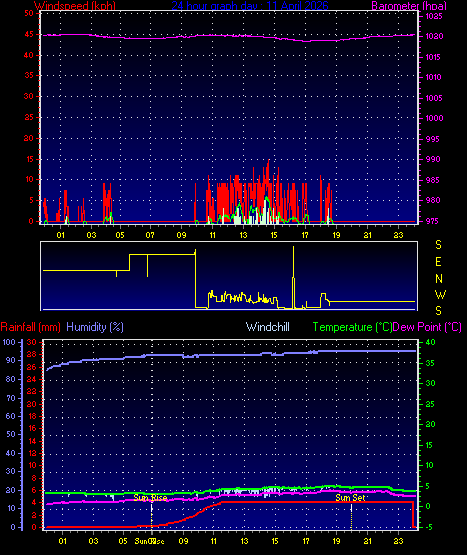Click hour 13 under the windspeed chart
The width and height of the screenshot is (467, 555).
coord(243,235)
